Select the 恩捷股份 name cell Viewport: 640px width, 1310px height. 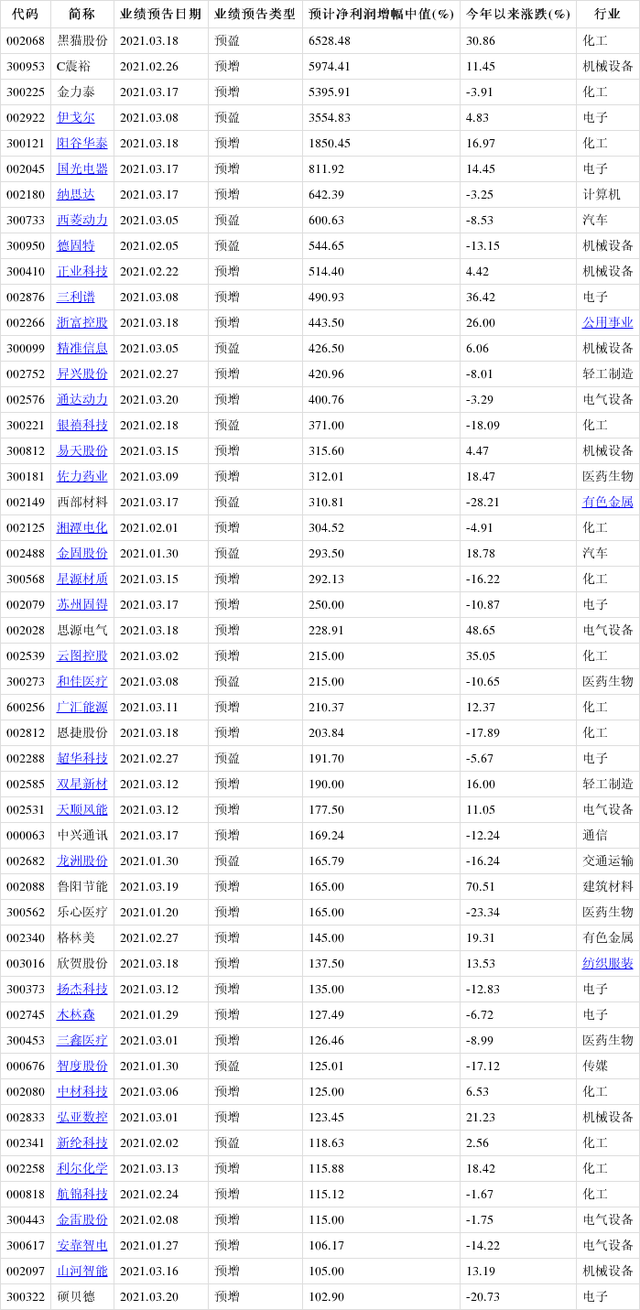point(82,733)
